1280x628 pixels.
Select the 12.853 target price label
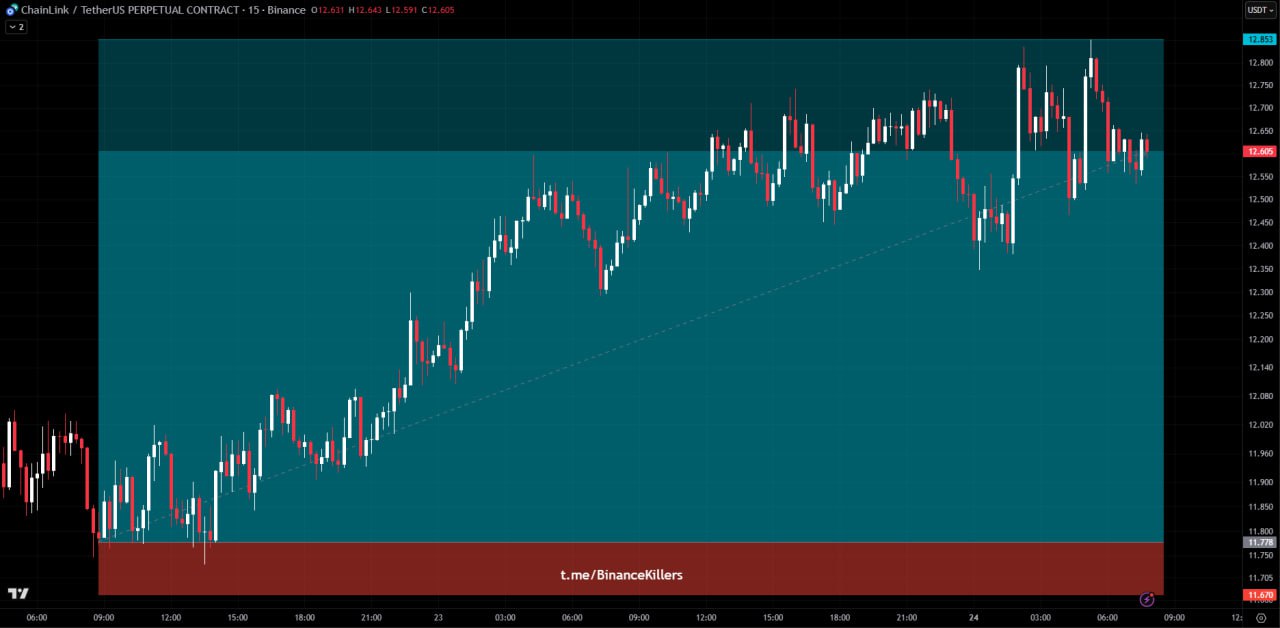(1259, 40)
